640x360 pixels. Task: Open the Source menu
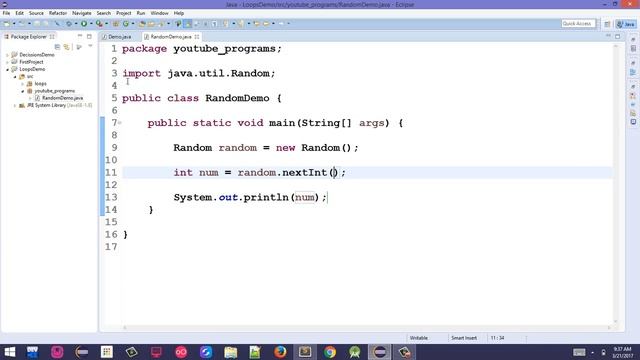click(36, 13)
